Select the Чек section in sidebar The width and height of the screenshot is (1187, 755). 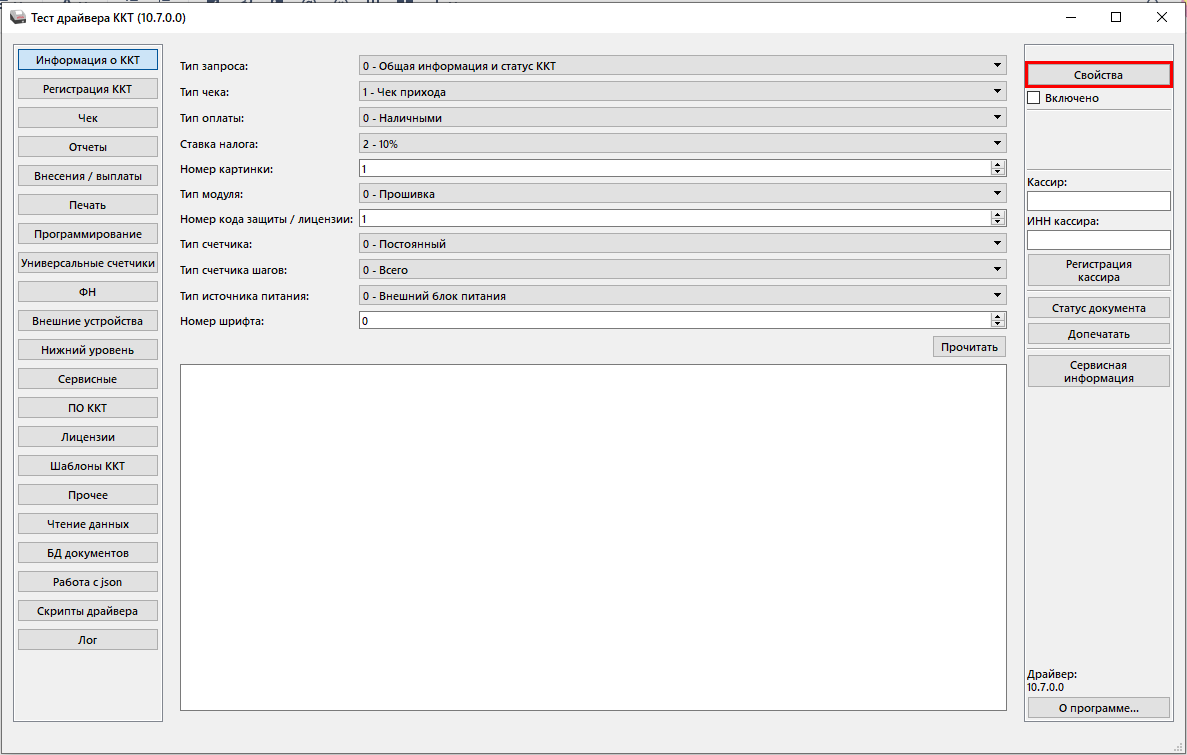tap(88, 118)
